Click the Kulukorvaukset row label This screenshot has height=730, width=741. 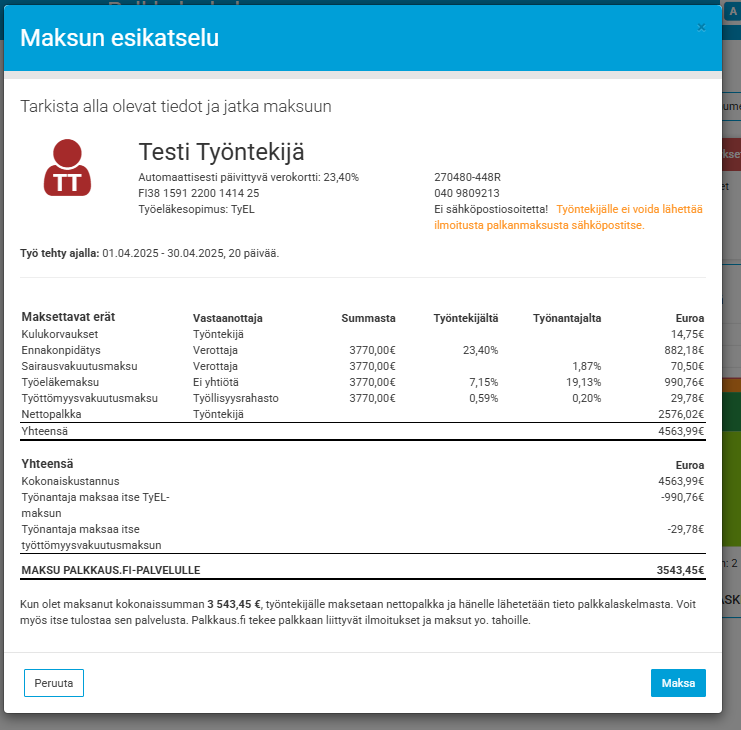point(60,334)
